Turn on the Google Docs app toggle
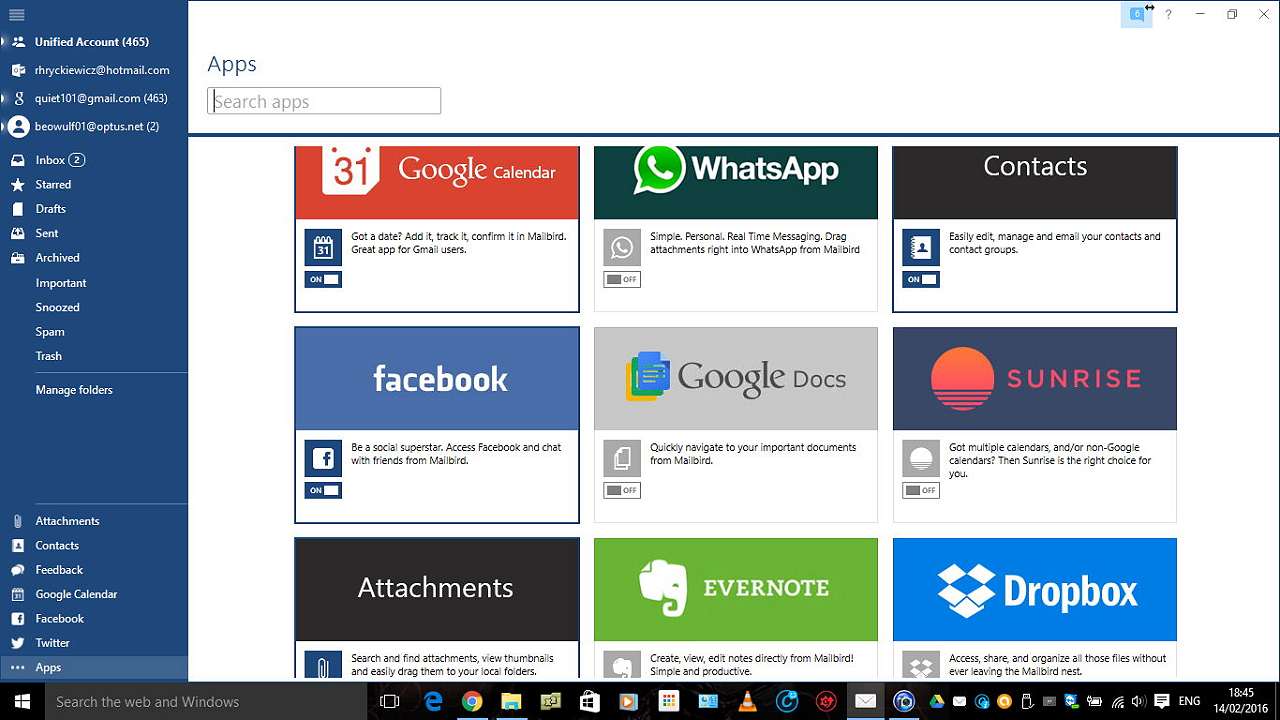This screenshot has width=1280, height=720. pyautogui.click(x=622, y=490)
